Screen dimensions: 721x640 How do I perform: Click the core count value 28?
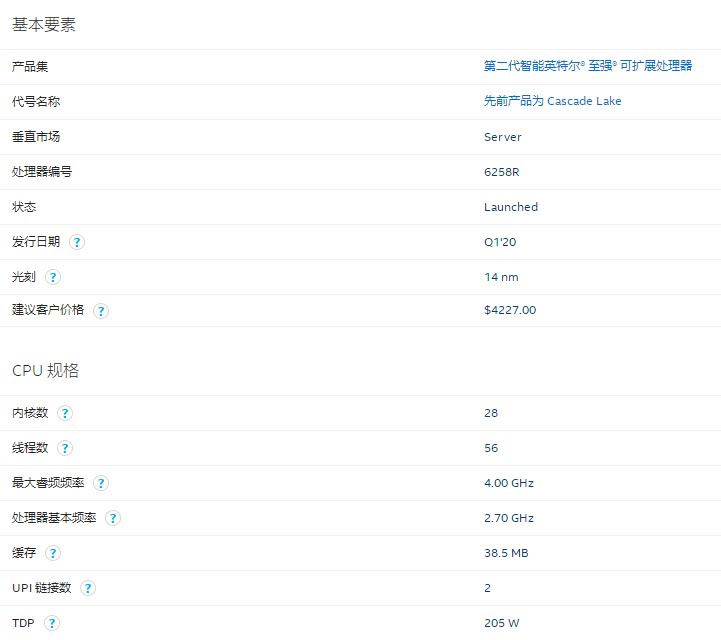point(491,413)
